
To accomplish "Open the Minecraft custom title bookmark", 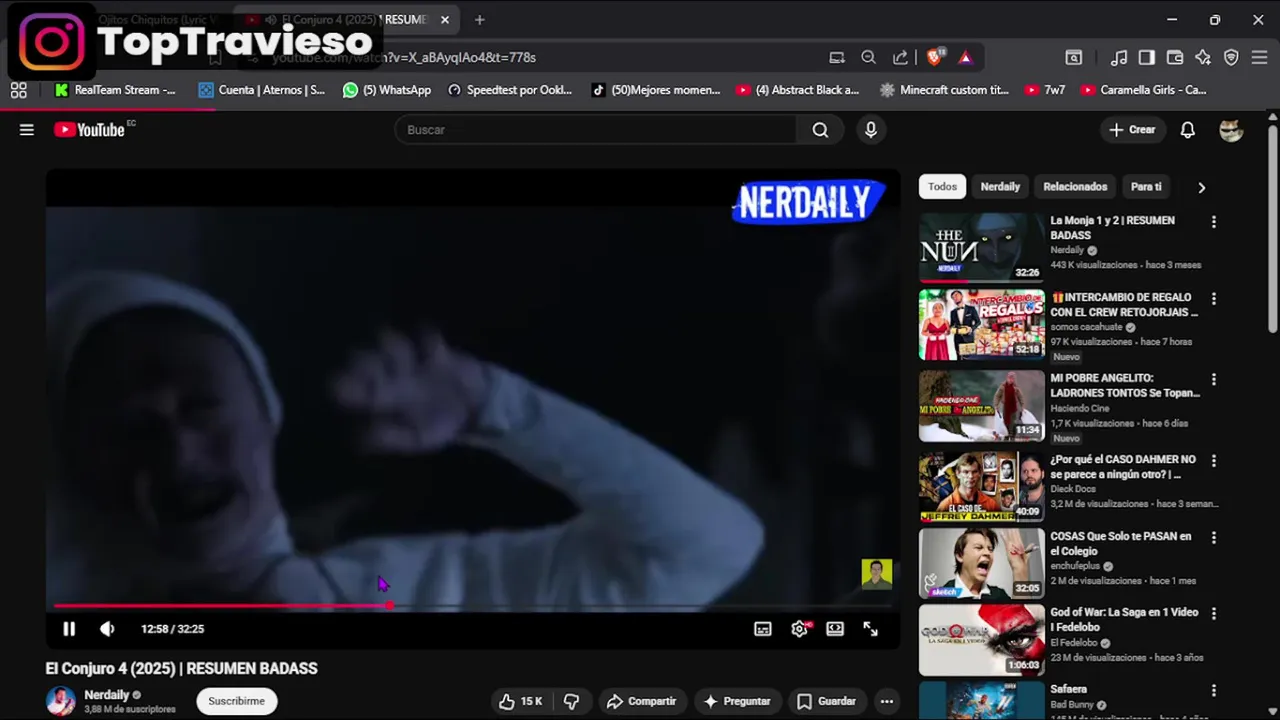I will tap(944, 90).
